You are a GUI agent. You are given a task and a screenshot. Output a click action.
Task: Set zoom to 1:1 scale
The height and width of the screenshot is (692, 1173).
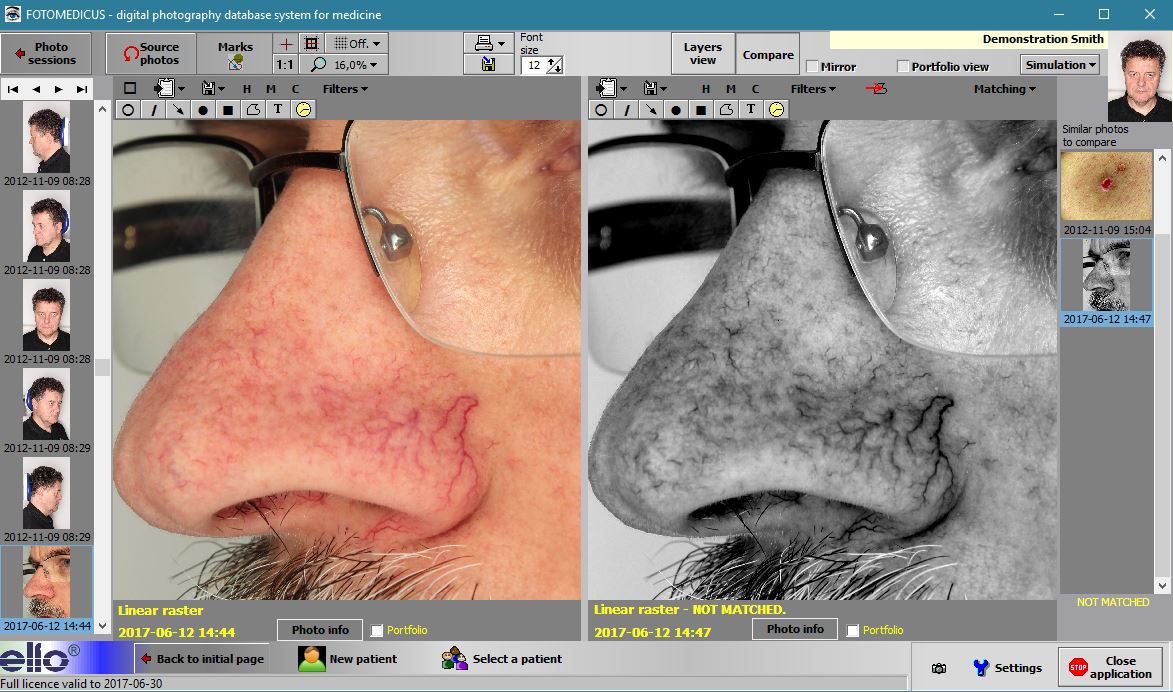[x=284, y=64]
